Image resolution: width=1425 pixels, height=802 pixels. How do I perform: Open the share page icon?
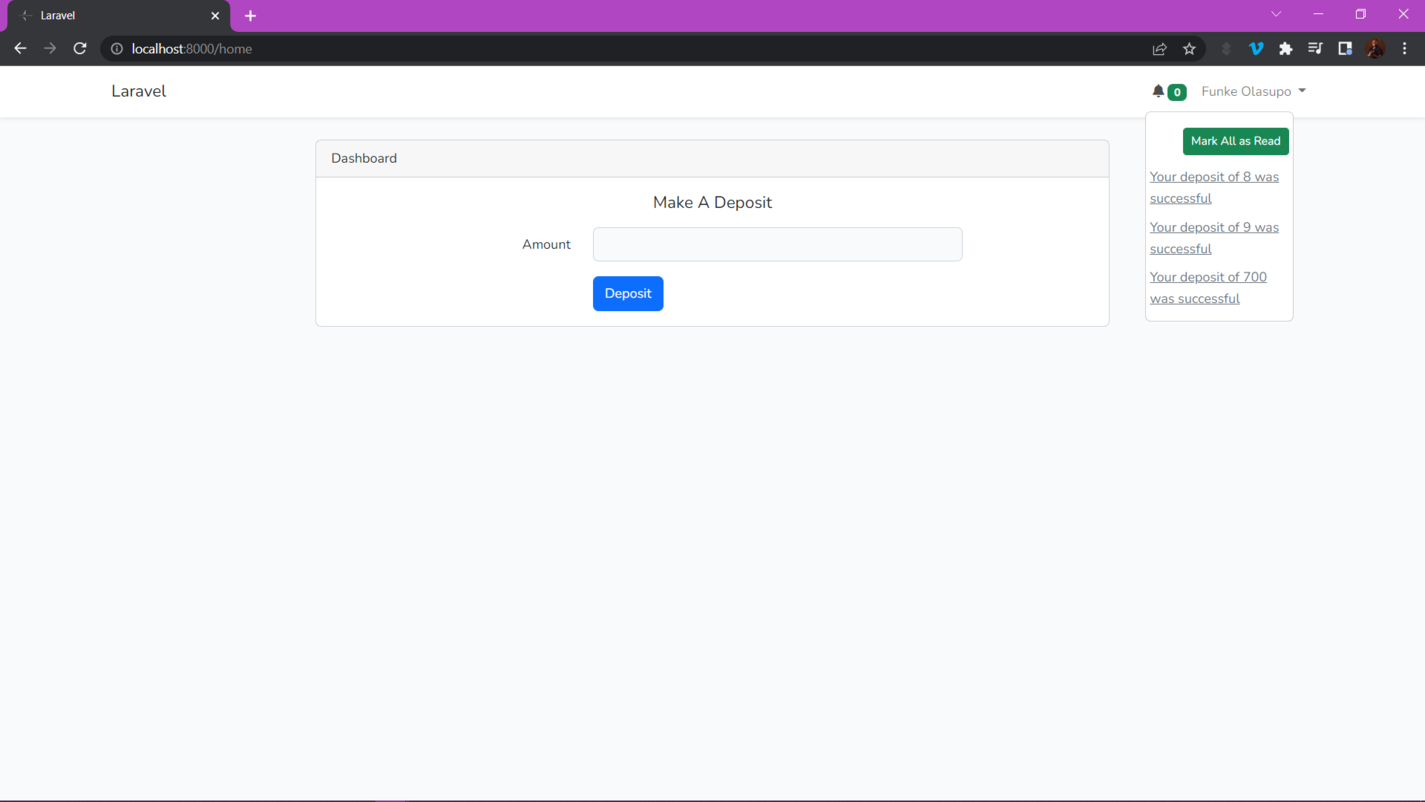(1159, 48)
